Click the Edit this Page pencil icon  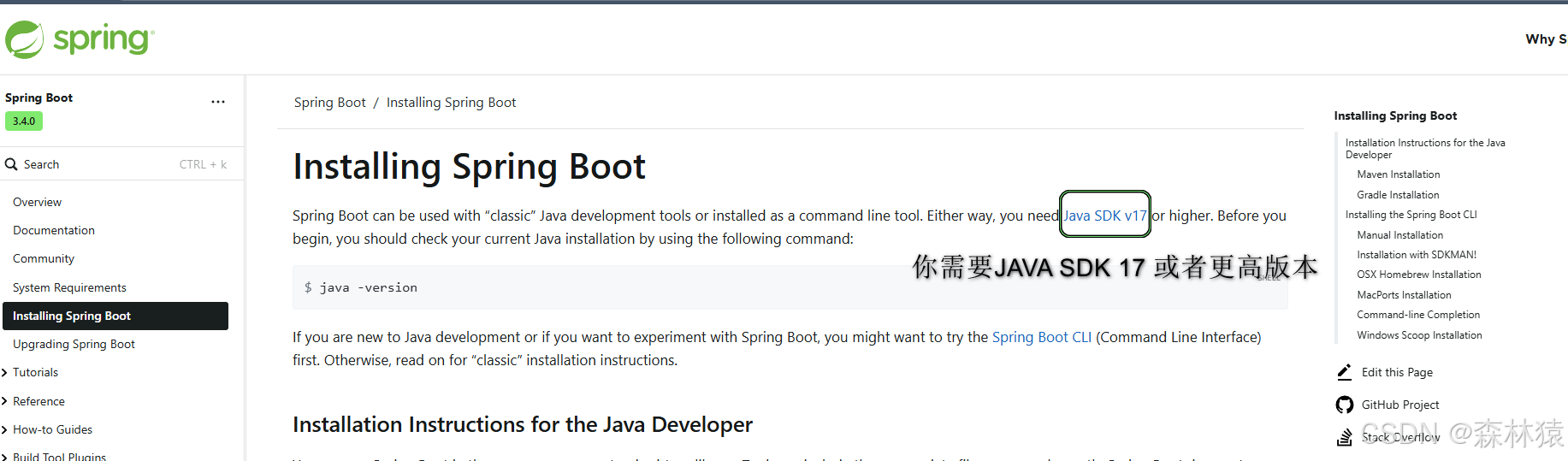tap(1344, 372)
